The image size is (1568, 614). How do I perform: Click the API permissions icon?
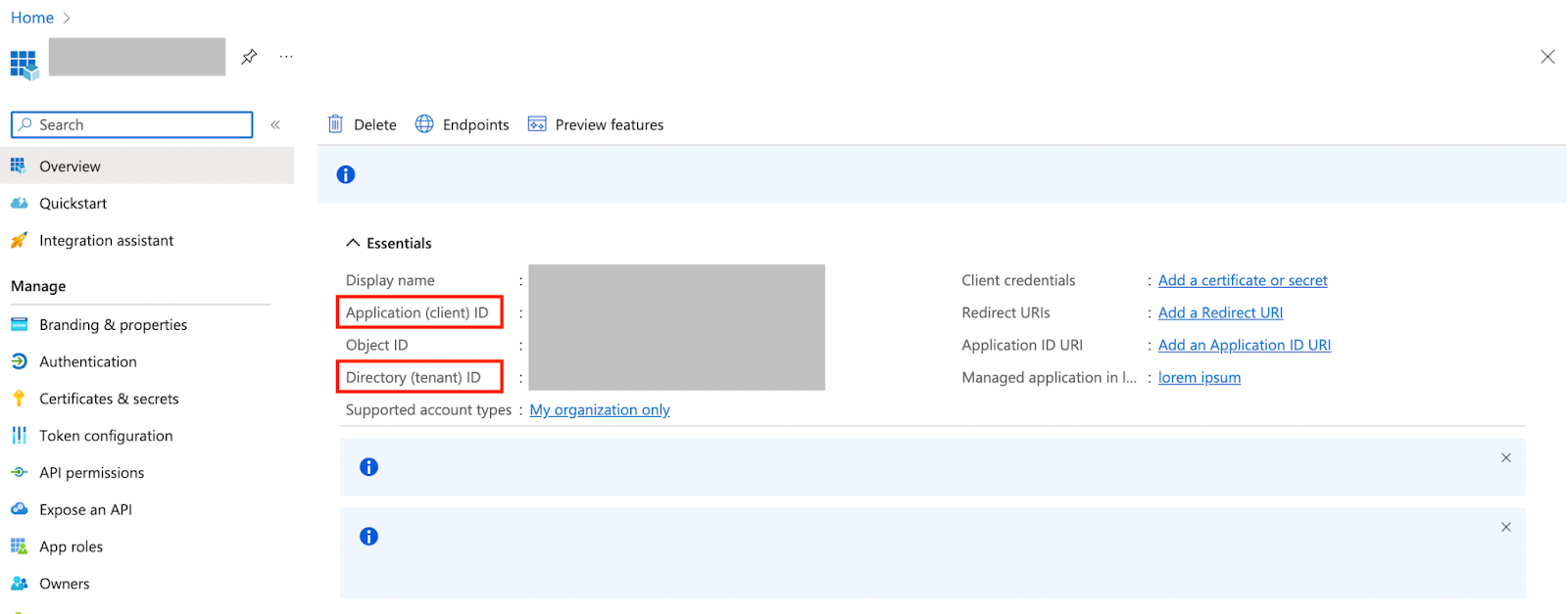[x=19, y=473]
